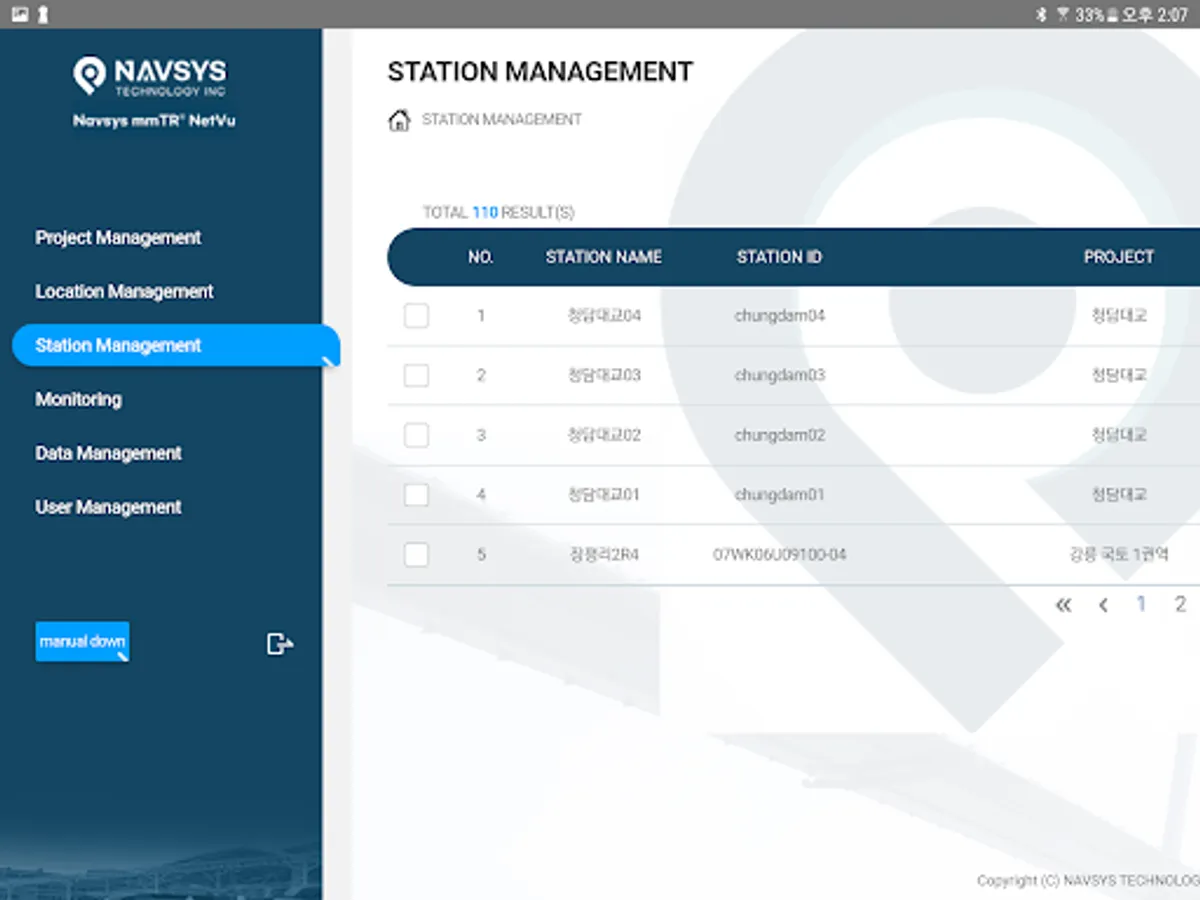The width and height of the screenshot is (1200, 900).
Task: Tap the Bluetooth status bar icon
Action: click(x=1040, y=15)
